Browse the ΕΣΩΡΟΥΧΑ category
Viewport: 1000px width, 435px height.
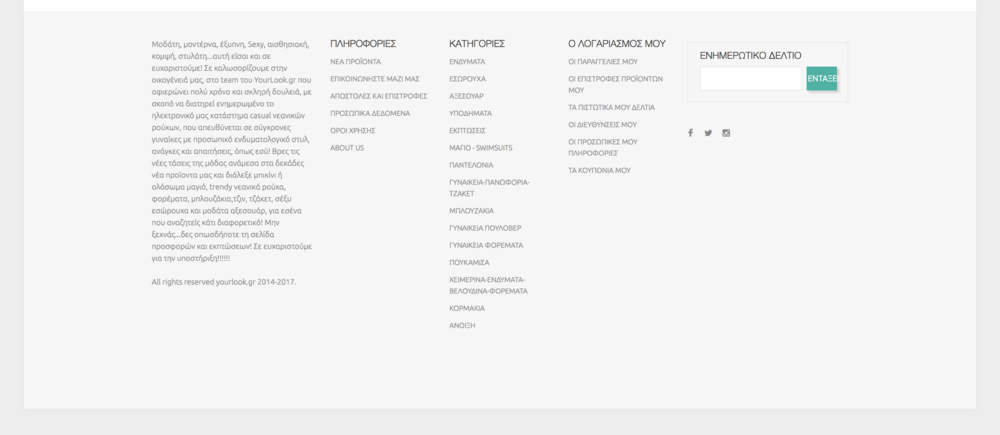point(467,79)
